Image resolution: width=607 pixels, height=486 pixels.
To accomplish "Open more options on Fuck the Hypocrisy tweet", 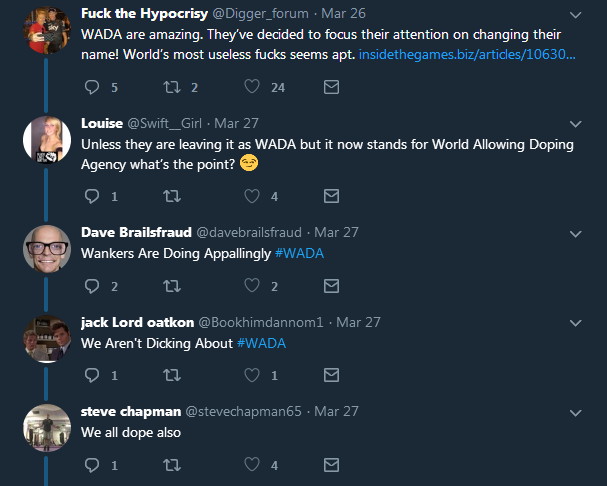I will click(575, 16).
